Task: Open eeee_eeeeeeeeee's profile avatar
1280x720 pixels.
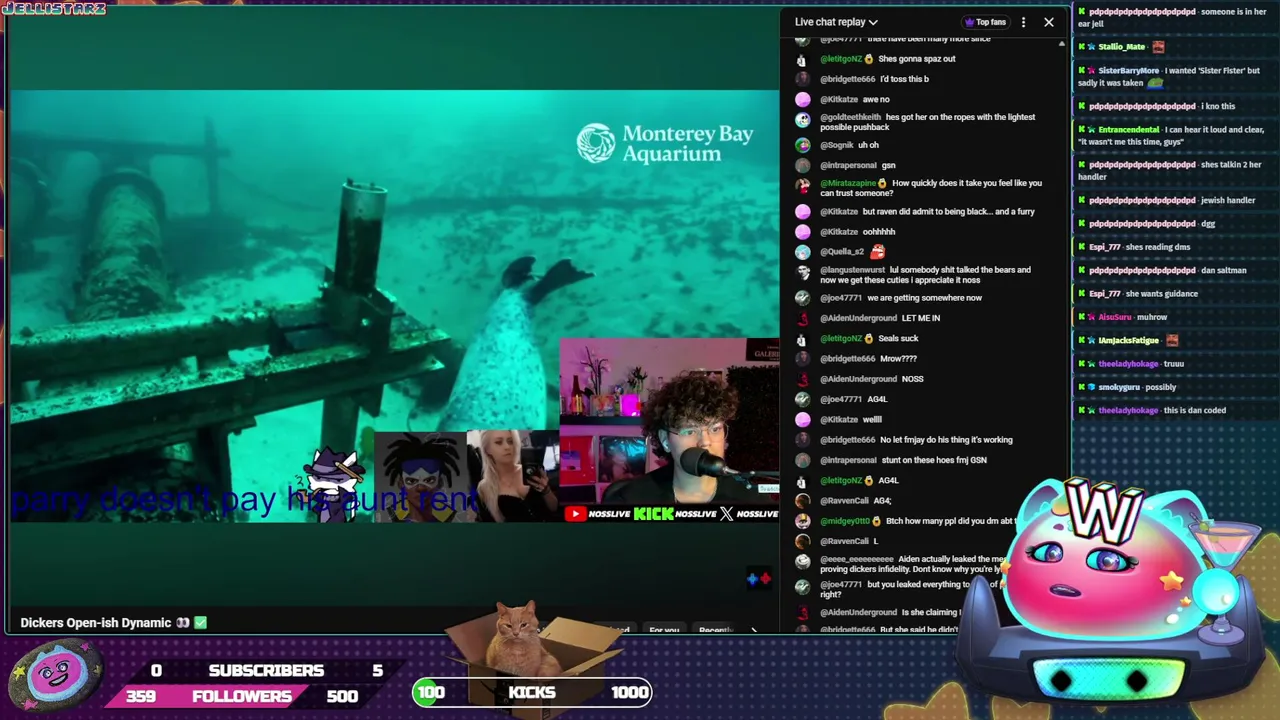Action: 802,562
